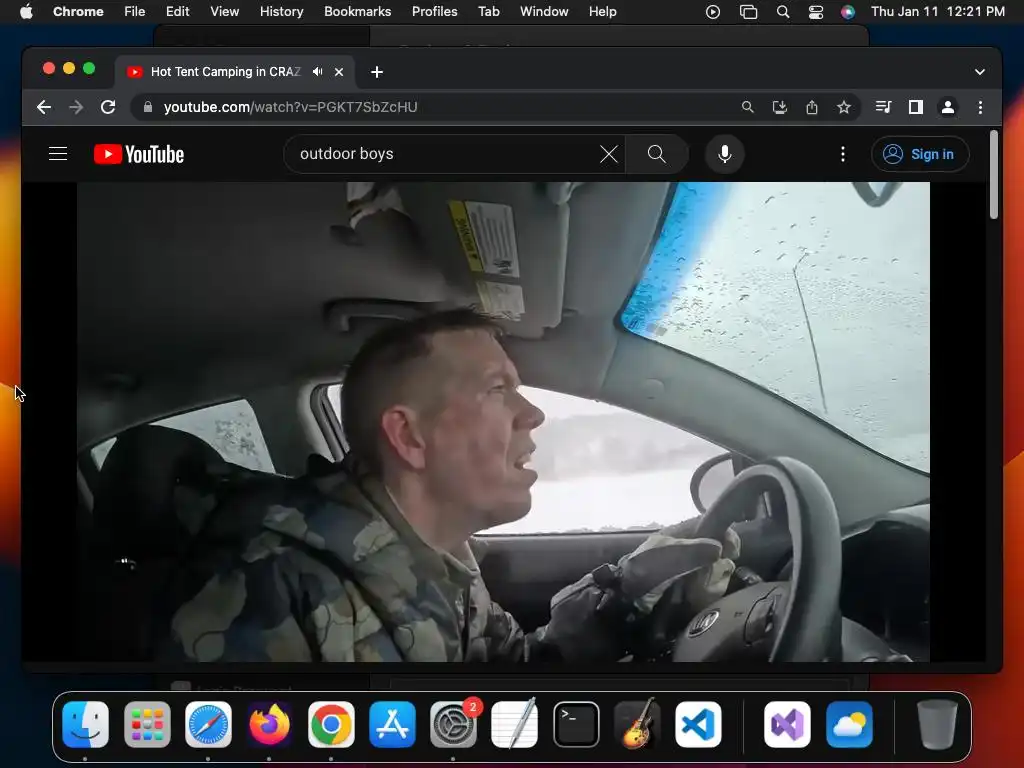Click the Sign in button
The width and height of the screenshot is (1024, 768).
(920, 154)
